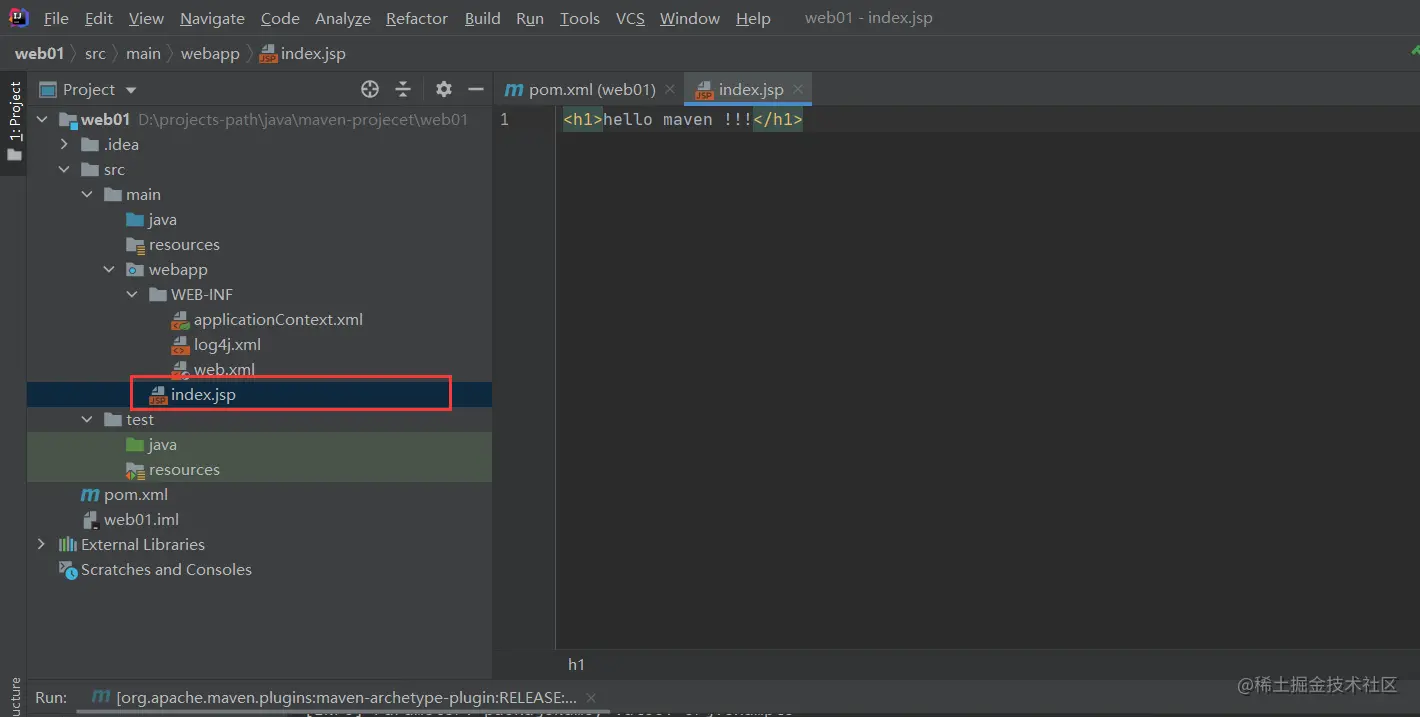Click the IntelliJ IDEA logo icon
This screenshot has width=1420, height=717.
[x=19, y=18]
